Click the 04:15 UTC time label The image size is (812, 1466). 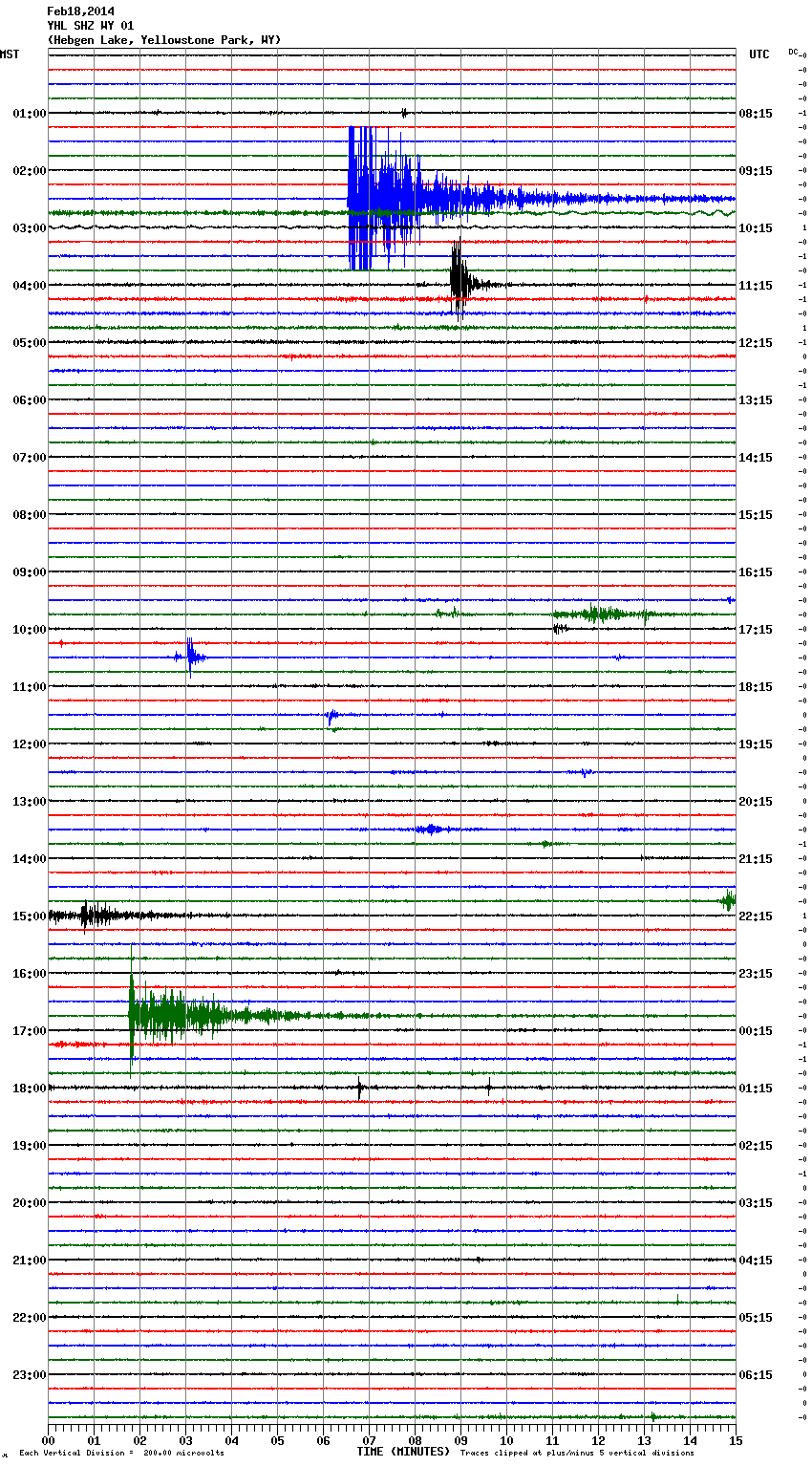pos(756,1261)
